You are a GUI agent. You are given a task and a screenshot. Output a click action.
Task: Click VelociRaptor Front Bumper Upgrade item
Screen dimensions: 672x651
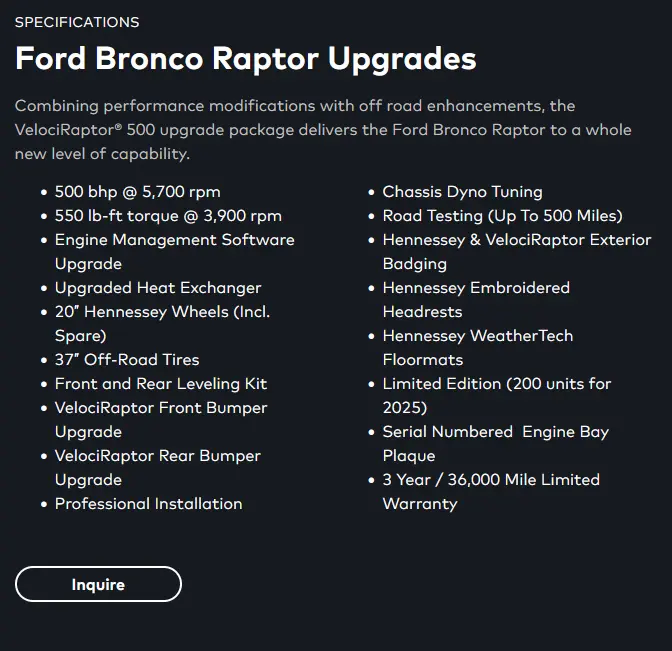click(161, 420)
